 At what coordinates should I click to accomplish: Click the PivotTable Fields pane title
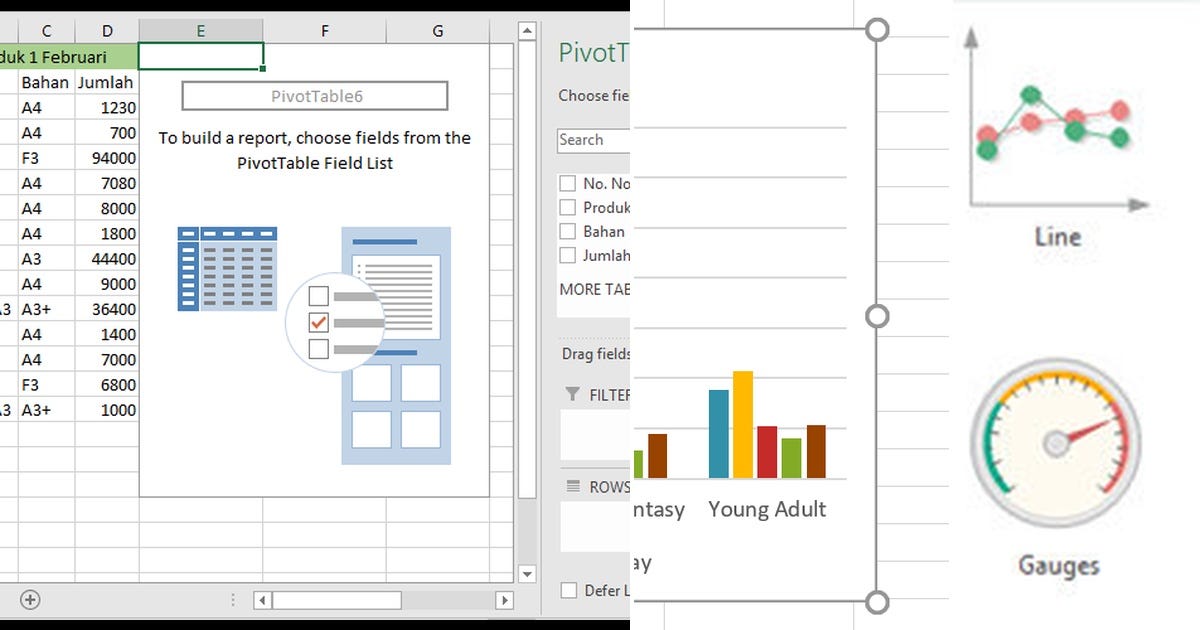(x=592, y=52)
